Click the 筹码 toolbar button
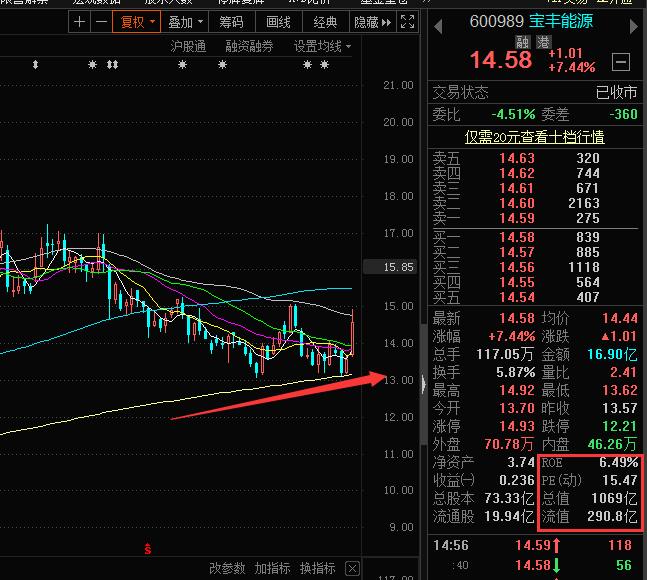Screen dimensions: 647x580 [231, 21]
